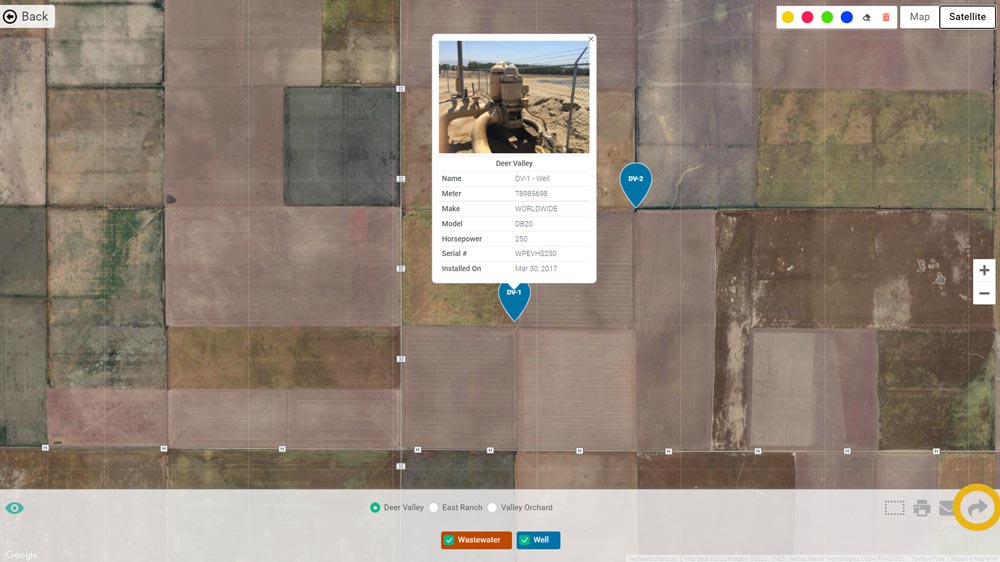The image size is (1000, 562).
Task: Select the Deer Valley radio button
Action: (375, 508)
